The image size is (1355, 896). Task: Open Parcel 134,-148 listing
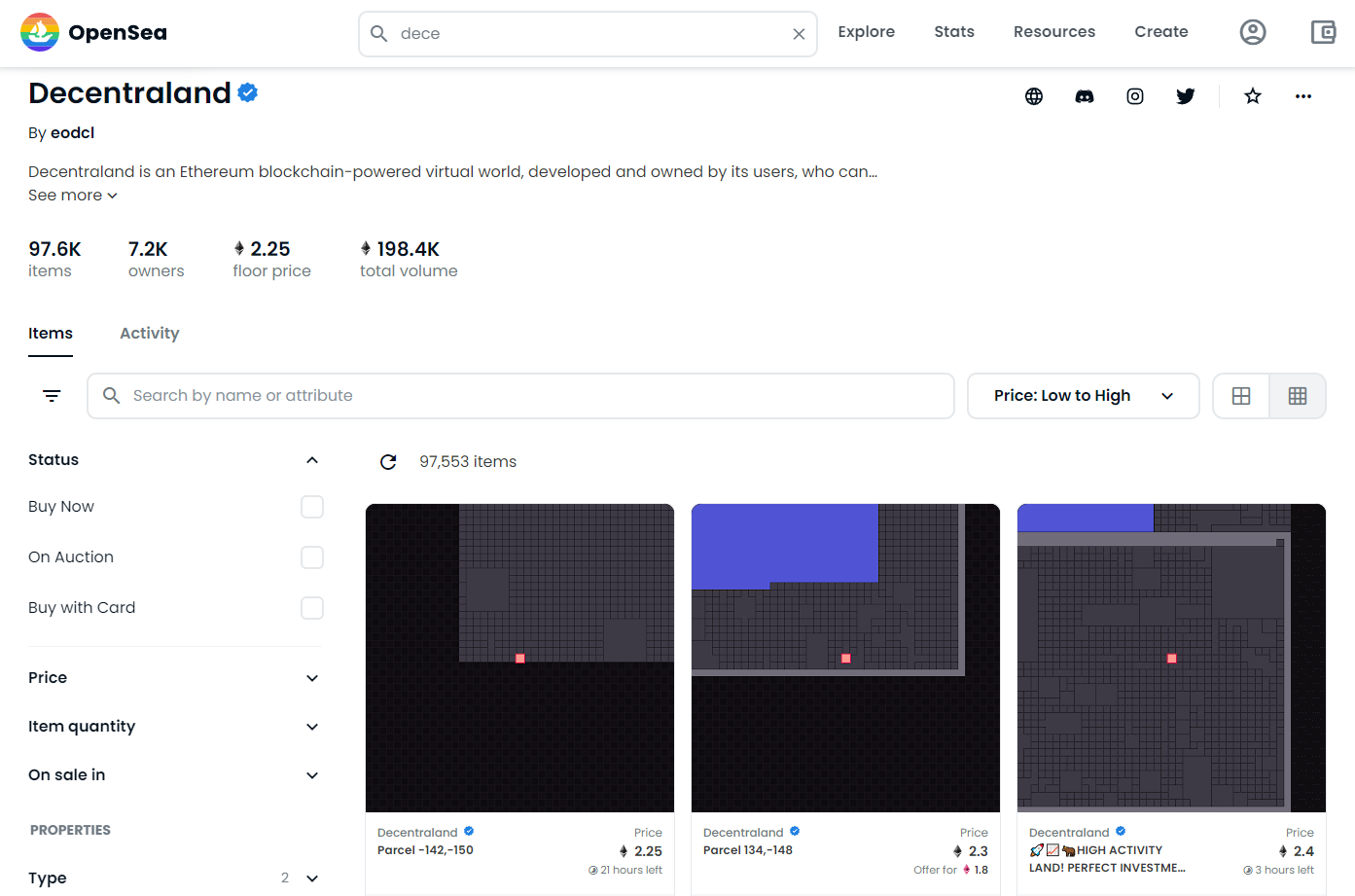click(x=748, y=850)
